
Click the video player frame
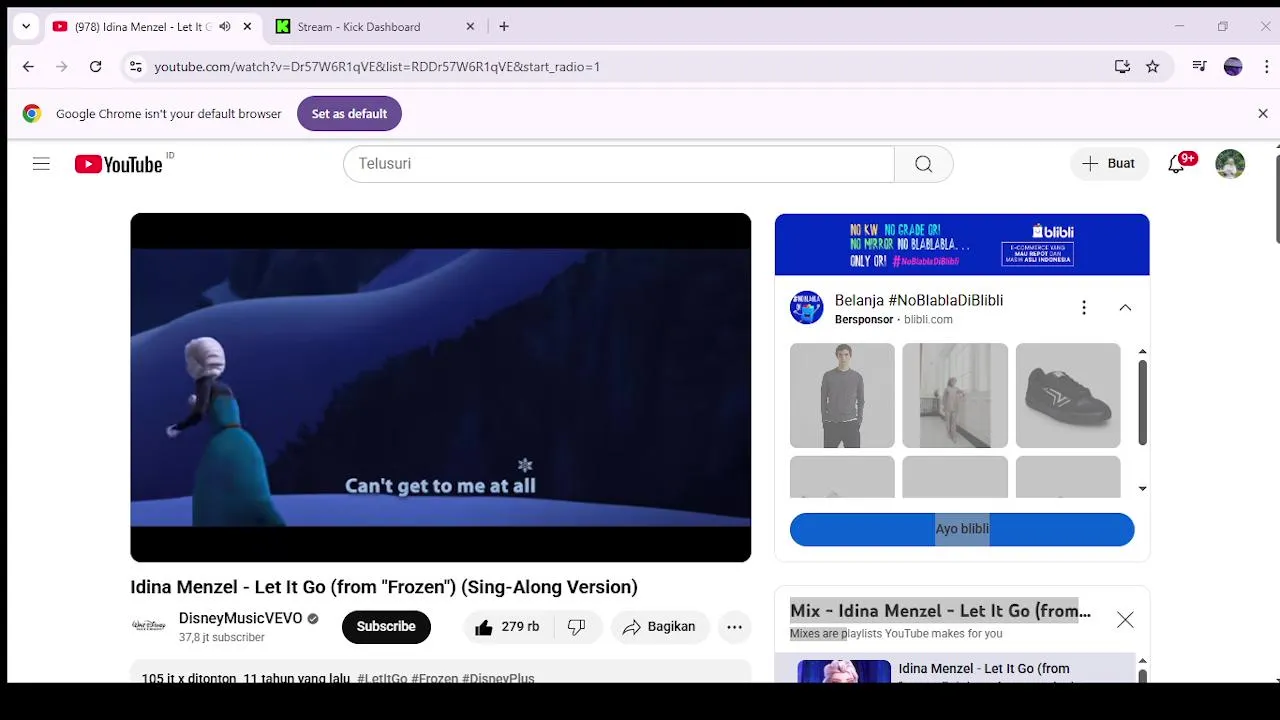coord(440,387)
